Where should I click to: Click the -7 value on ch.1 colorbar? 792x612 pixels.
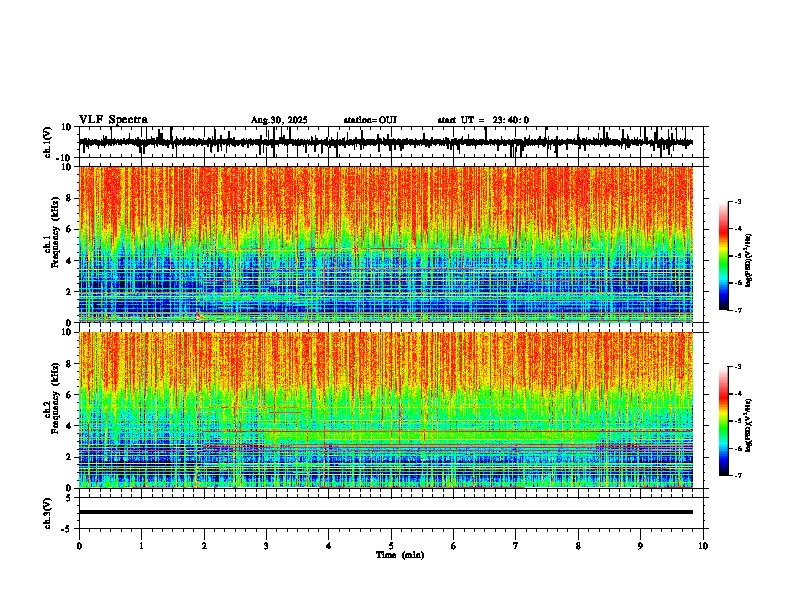737,310
